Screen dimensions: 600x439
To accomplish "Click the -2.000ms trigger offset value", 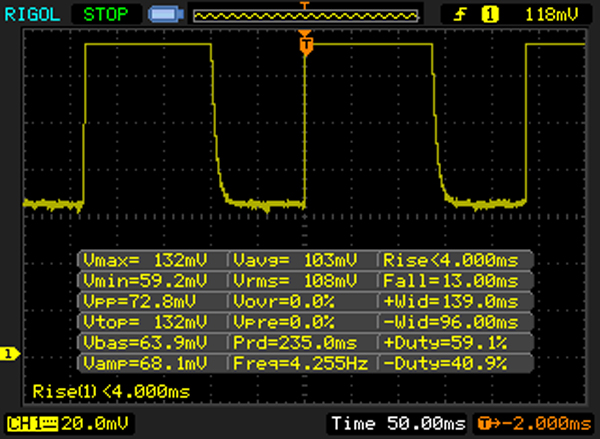I will 546,424.
